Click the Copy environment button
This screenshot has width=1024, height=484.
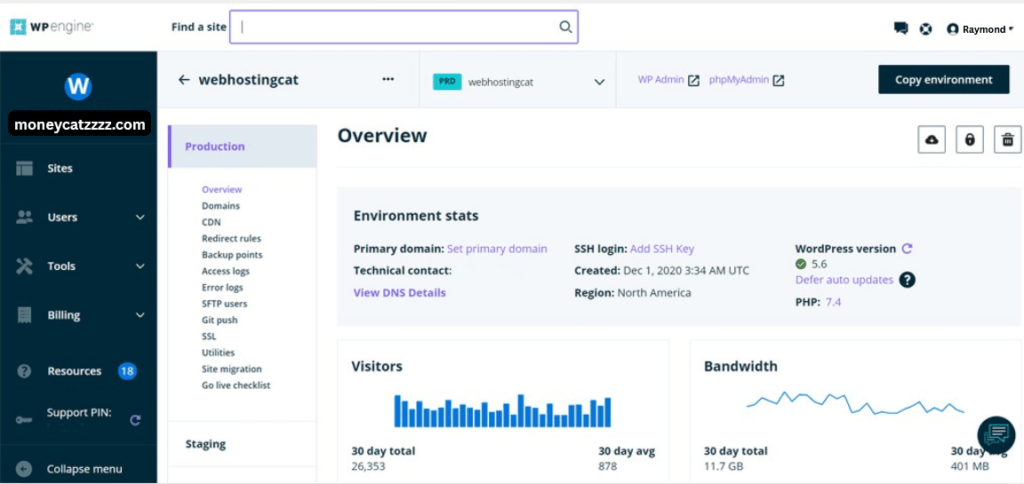tap(944, 80)
